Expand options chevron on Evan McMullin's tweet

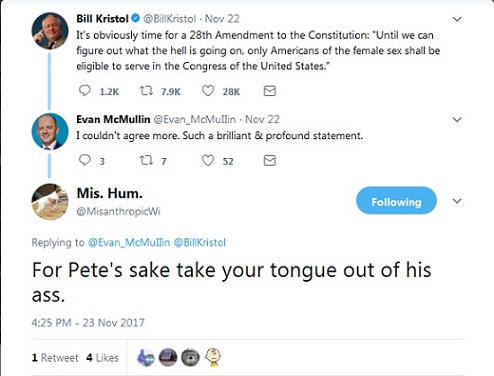tap(457, 120)
